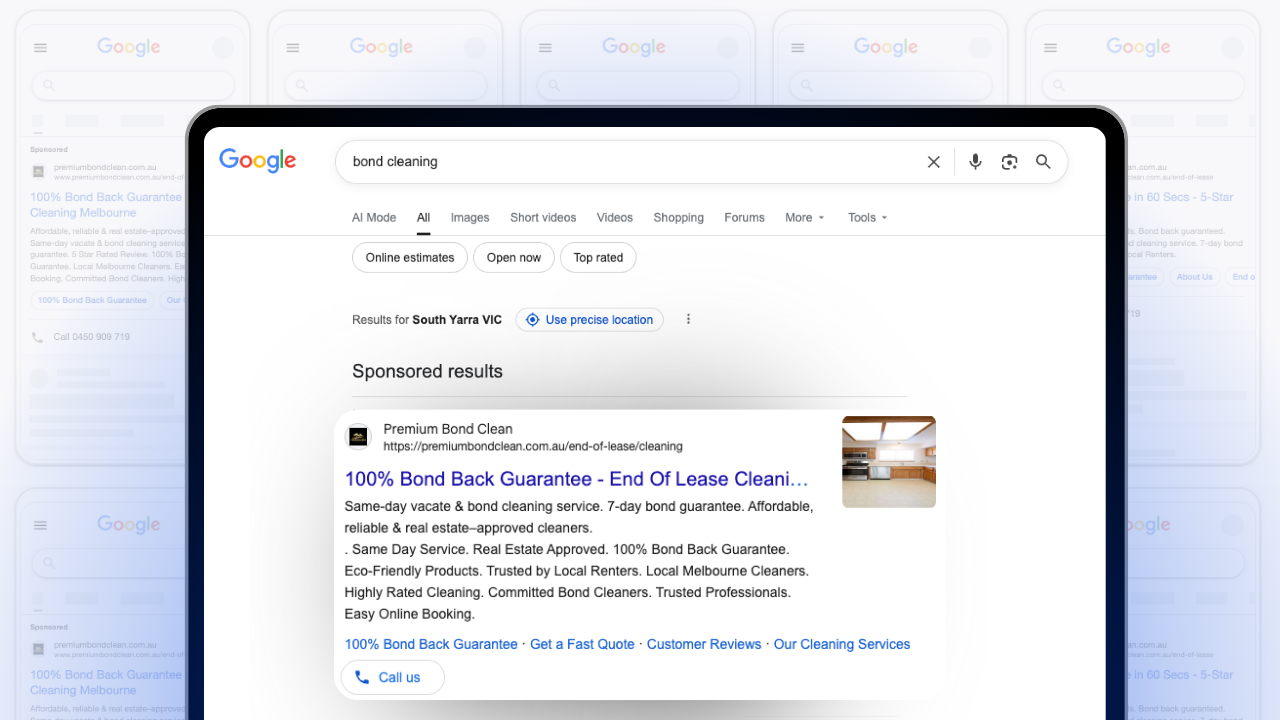1280x720 pixels.
Task: Click the South Yarra VIC location text
Action: pos(457,320)
